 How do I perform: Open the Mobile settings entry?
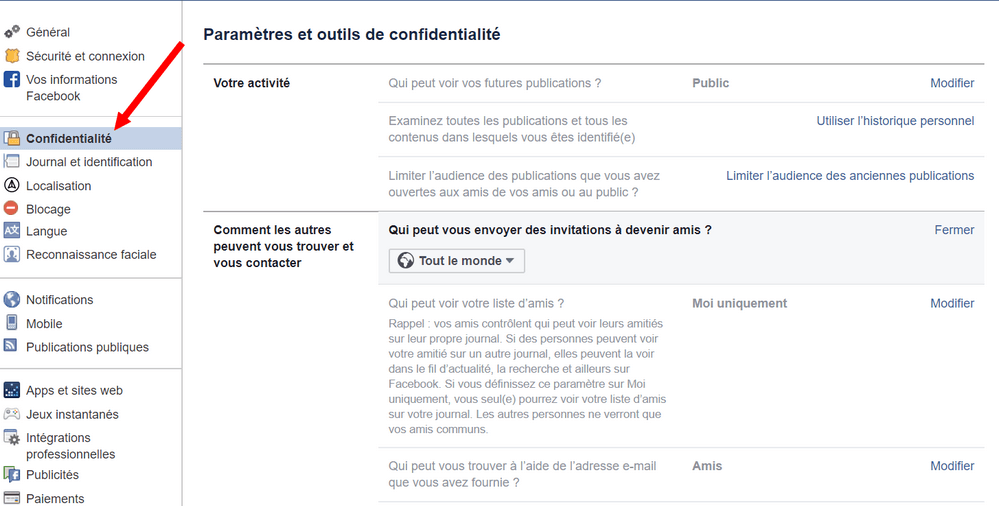point(44,324)
